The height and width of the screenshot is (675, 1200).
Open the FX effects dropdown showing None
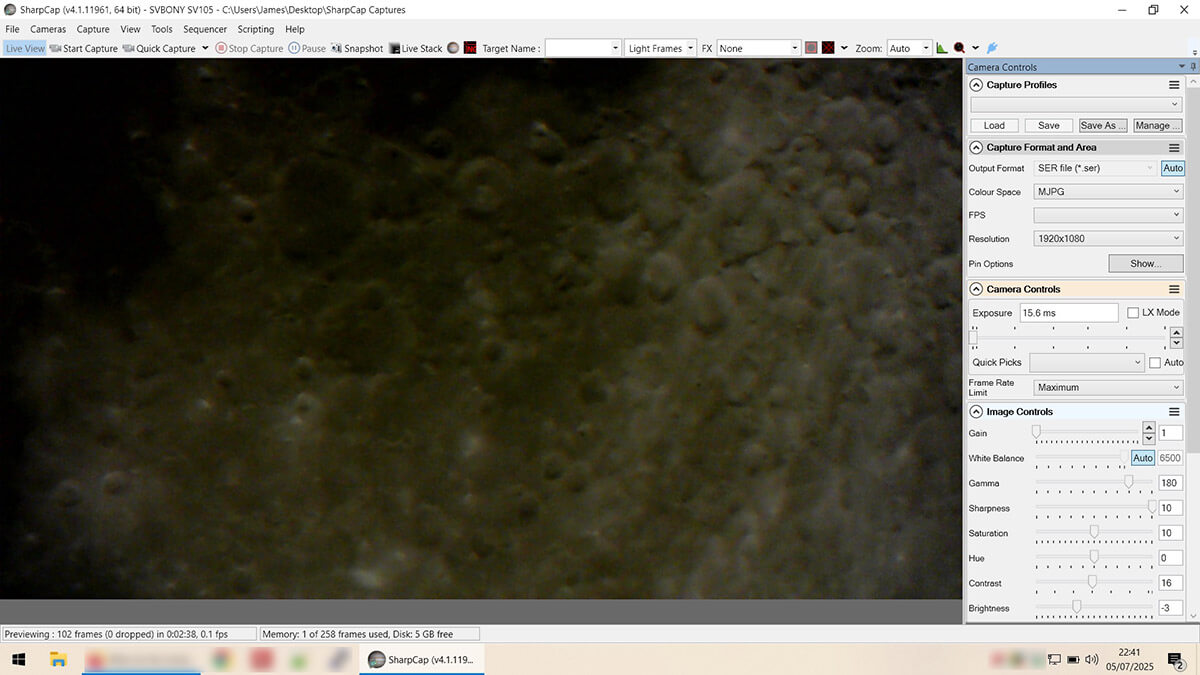(759, 48)
